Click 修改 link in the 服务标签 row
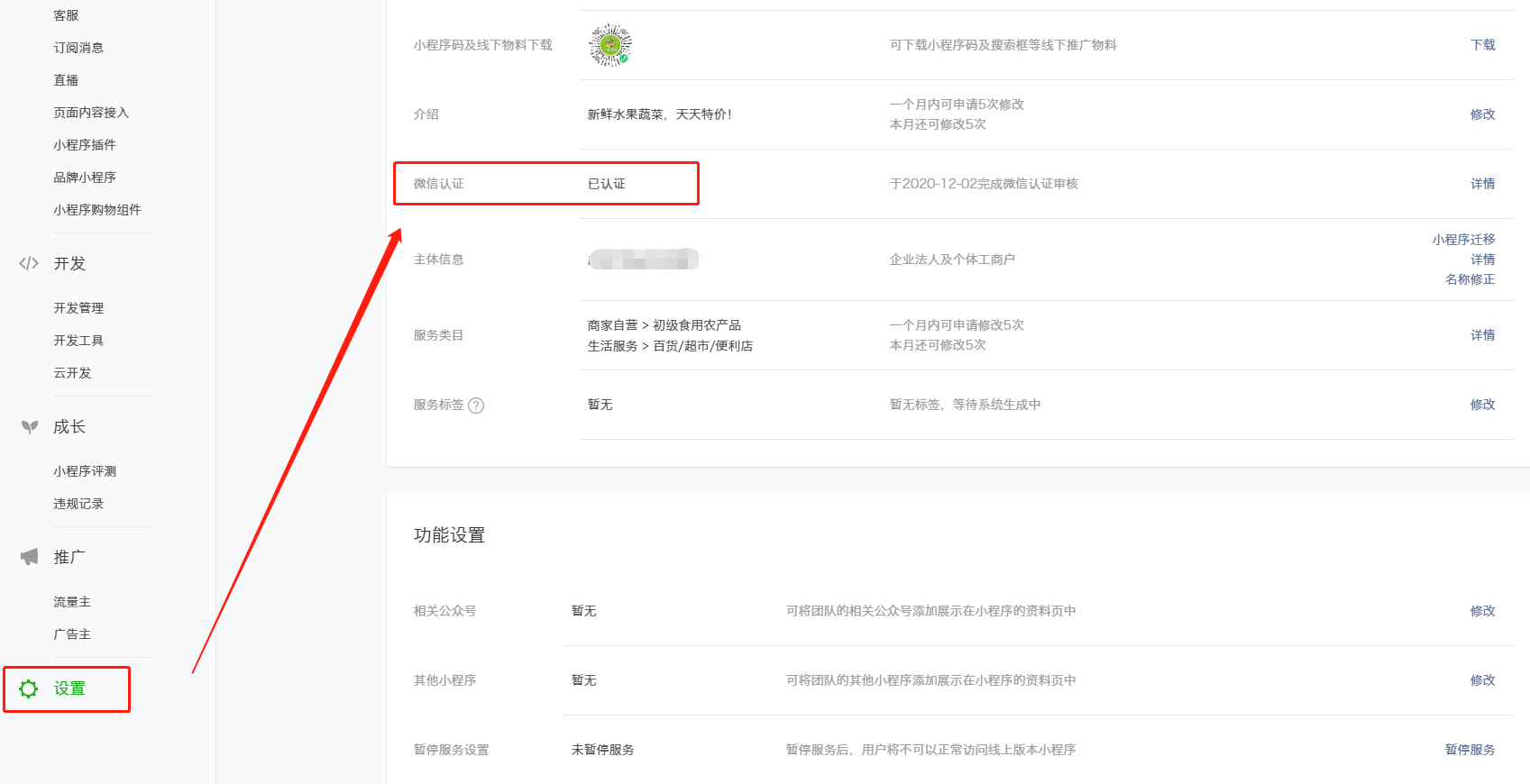Image resolution: width=1530 pixels, height=784 pixels. pyautogui.click(x=1483, y=405)
